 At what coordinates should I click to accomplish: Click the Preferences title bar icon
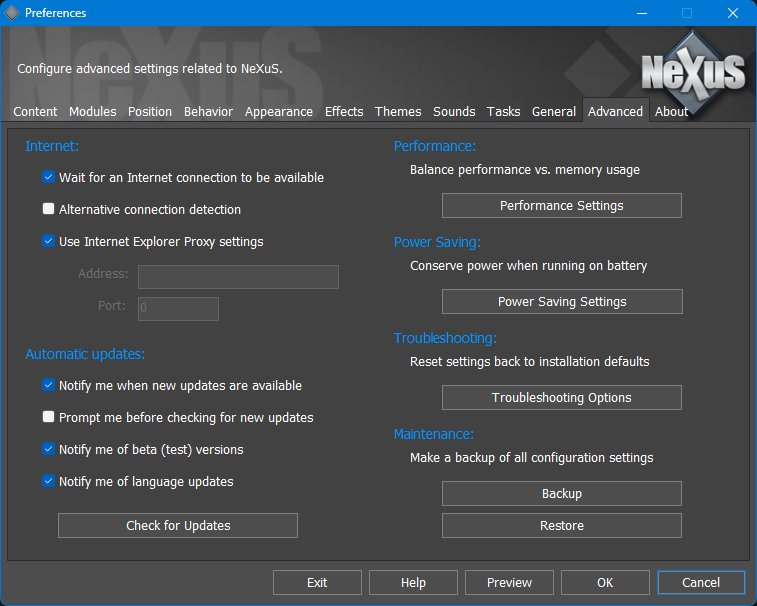[x=12, y=13]
